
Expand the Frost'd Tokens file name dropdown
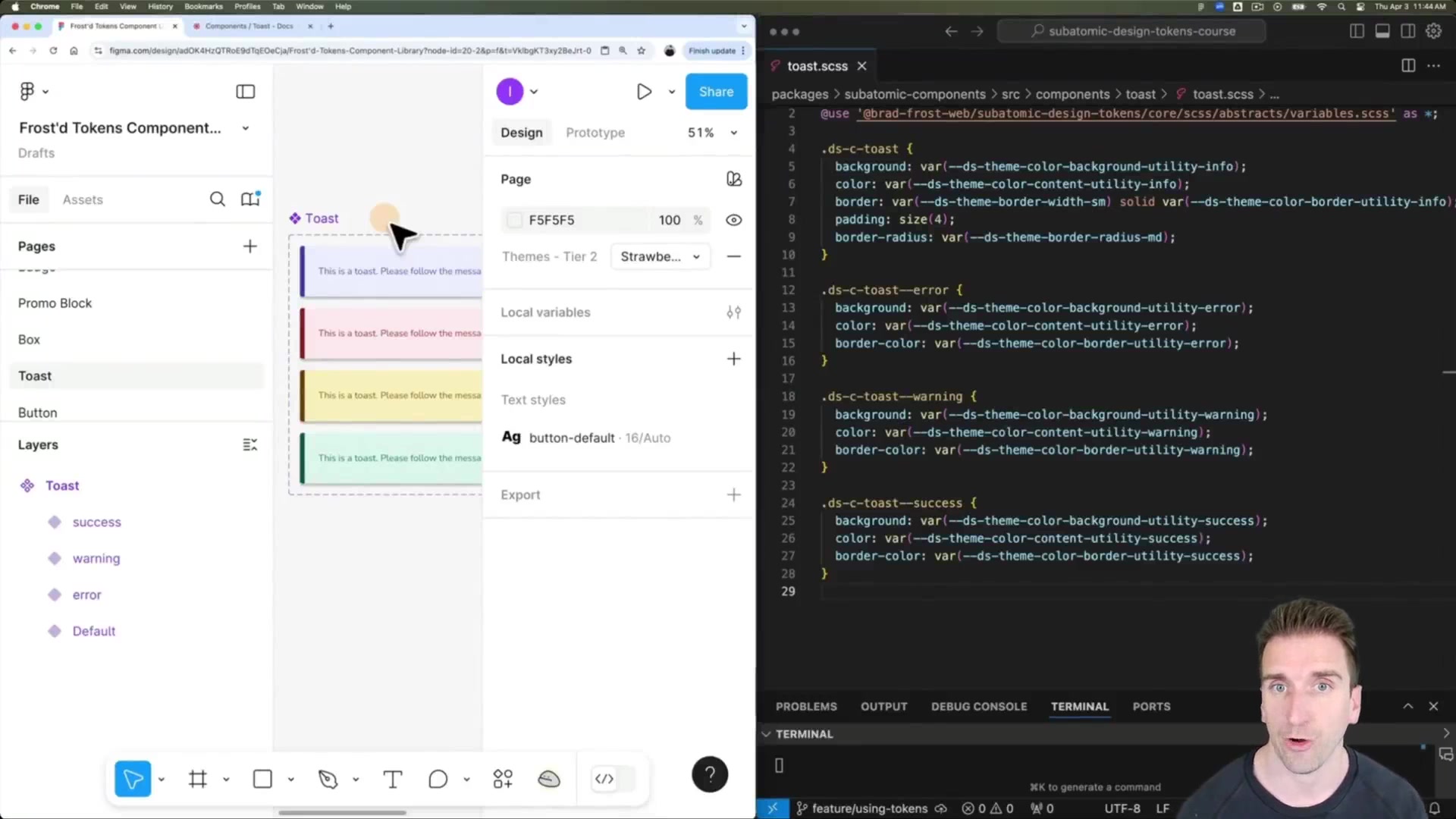(x=246, y=128)
